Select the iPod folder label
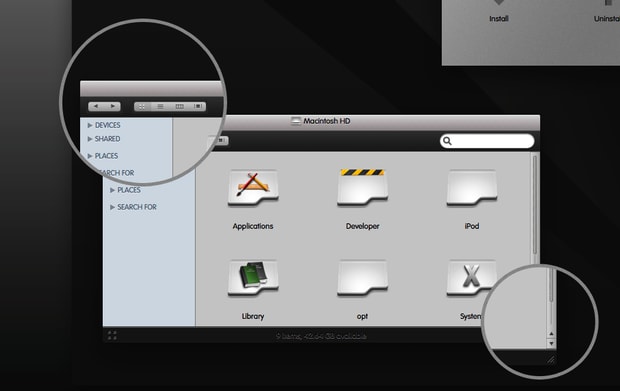The image size is (620, 391). [472, 226]
